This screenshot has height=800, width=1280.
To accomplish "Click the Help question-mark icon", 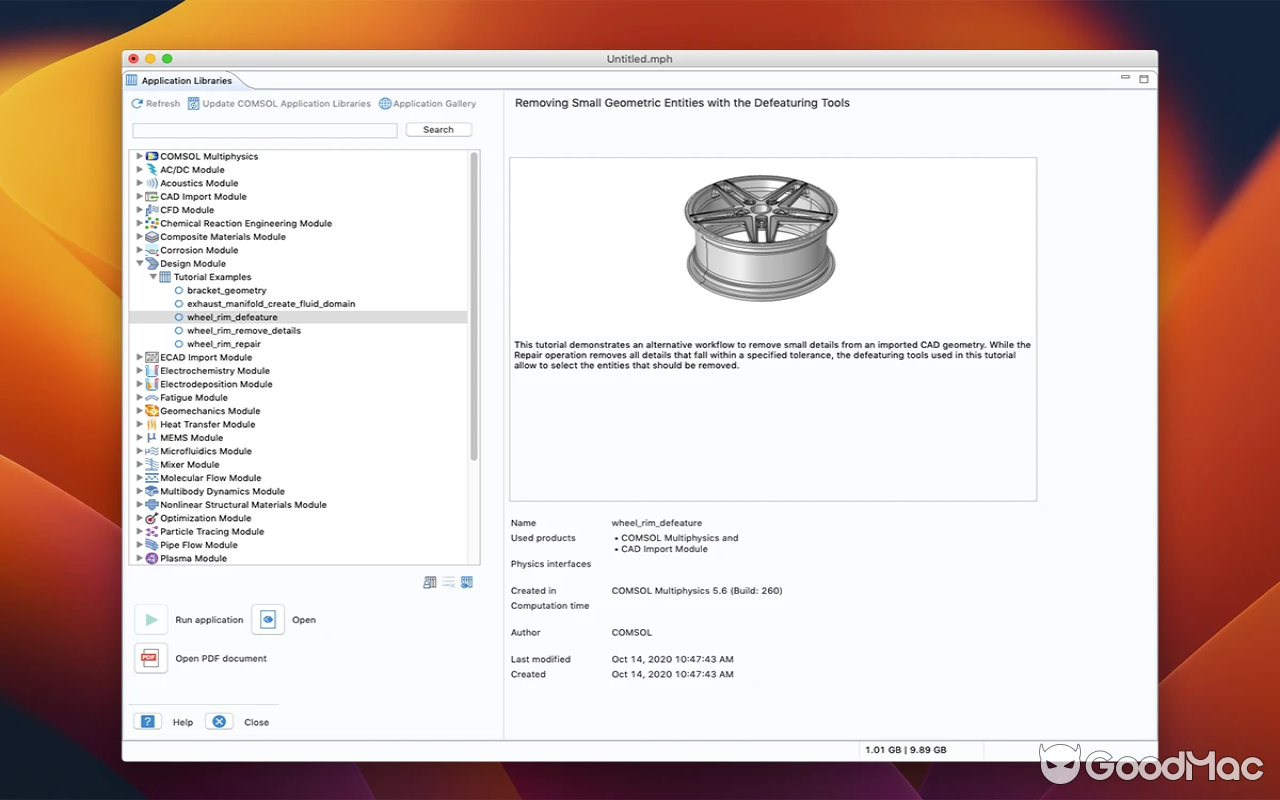I will [x=147, y=721].
